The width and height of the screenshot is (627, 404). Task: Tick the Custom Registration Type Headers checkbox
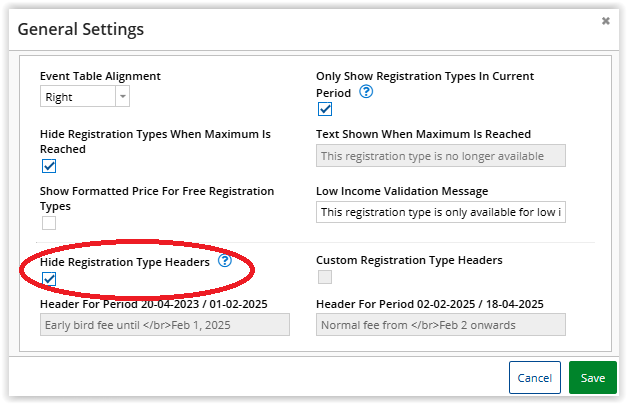324,277
